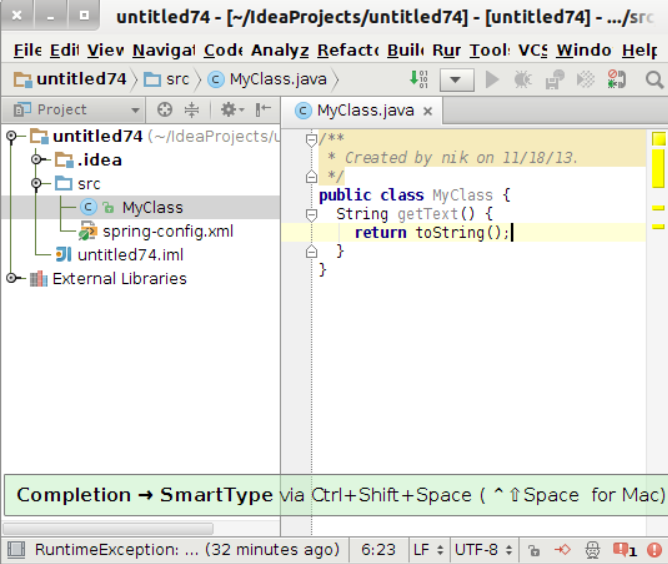The height and width of the screenshot is (564, 668).
Task: Click the event log notification icon
Action: (x=625, y=550)
